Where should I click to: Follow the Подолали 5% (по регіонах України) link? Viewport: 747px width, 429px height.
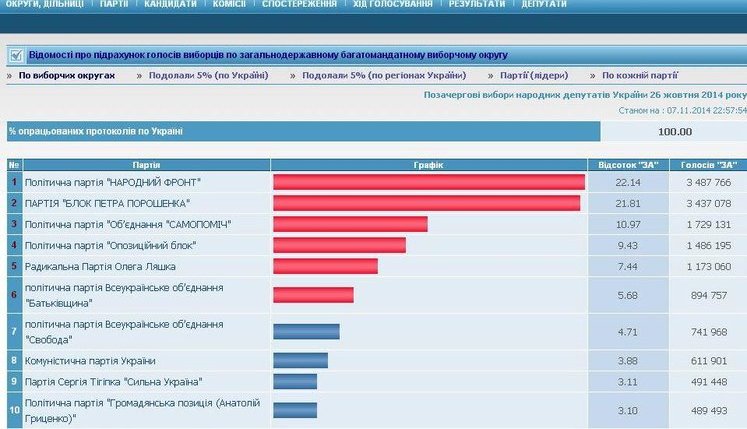click(x=384, y=75)
